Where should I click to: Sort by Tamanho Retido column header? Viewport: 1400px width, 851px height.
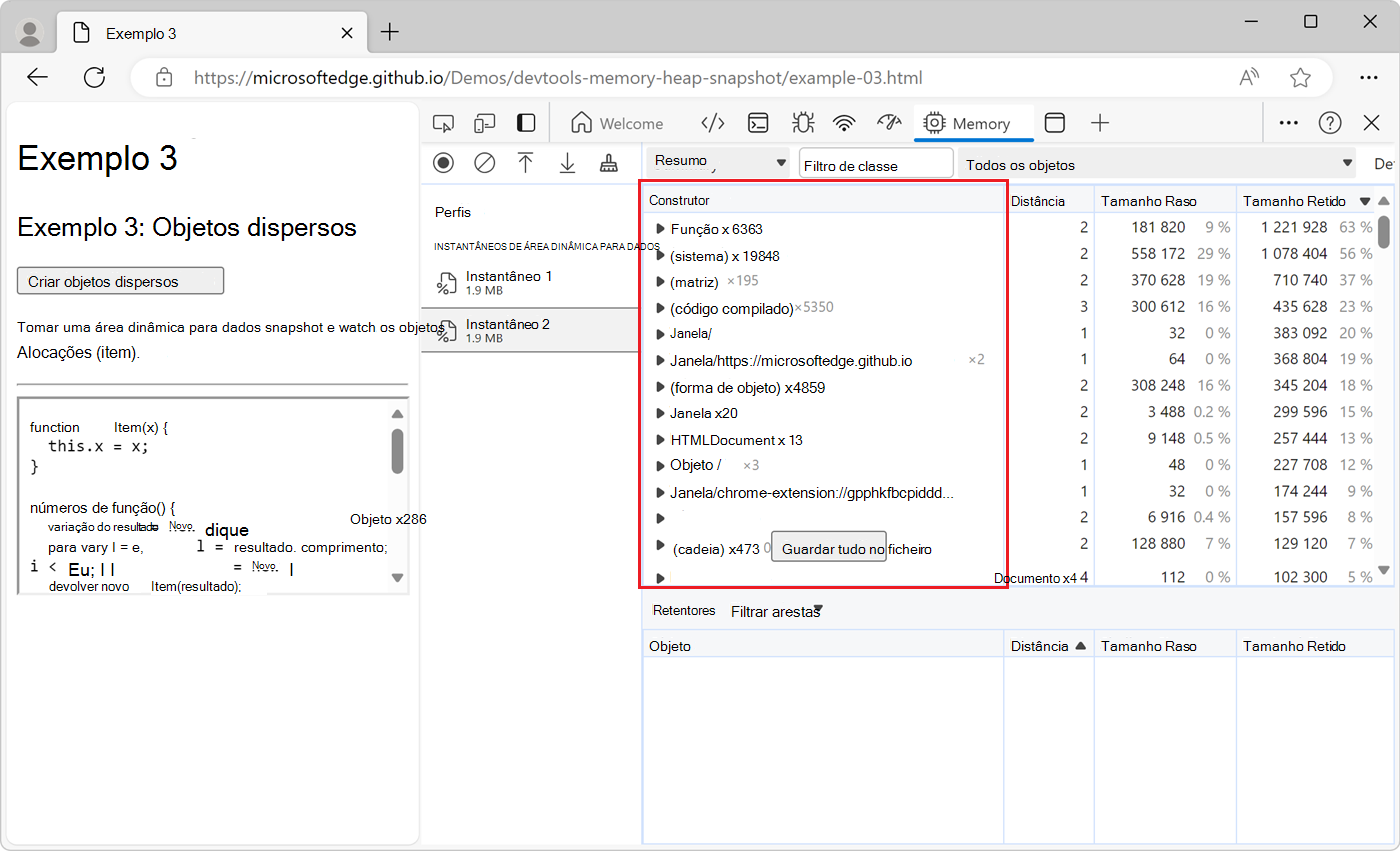pyautogui.click(x=1294, y=201)
